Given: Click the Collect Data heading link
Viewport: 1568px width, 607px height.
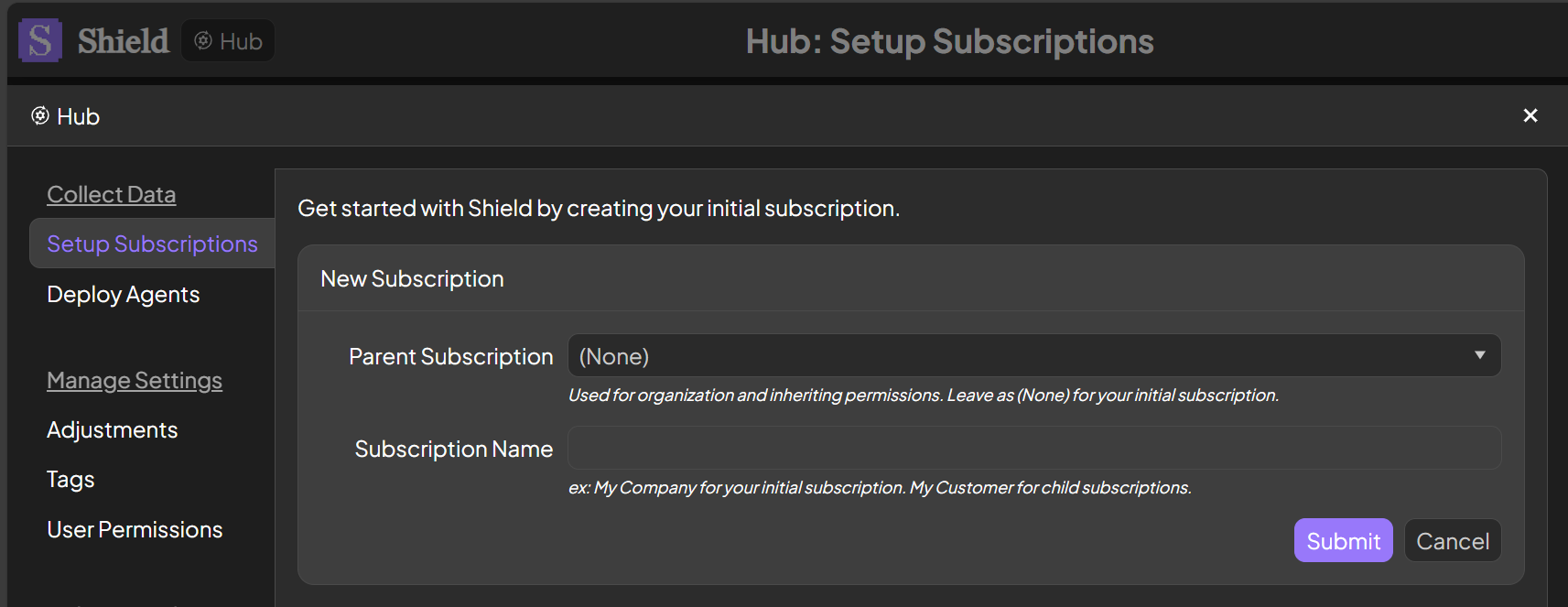Looking at the screenshot, I should 112,194.
